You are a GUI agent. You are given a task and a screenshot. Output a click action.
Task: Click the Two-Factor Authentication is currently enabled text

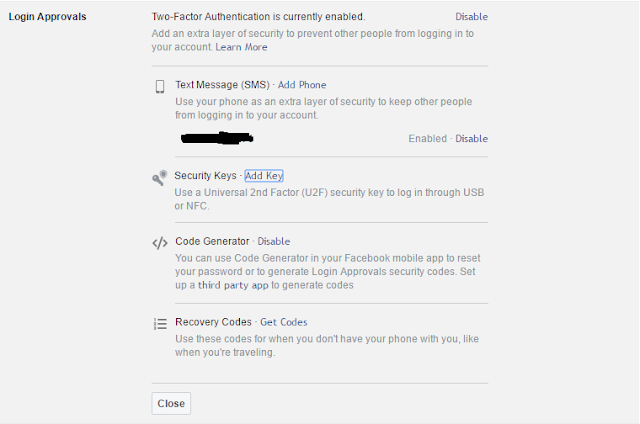coord(258,17)
